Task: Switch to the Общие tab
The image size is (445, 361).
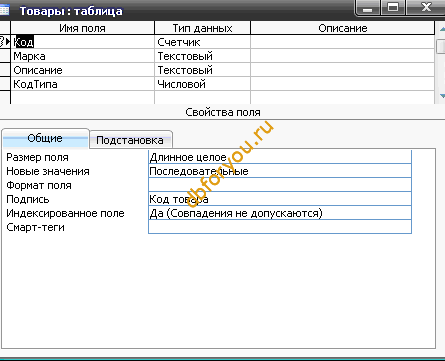Action: (x=45, y=138)
